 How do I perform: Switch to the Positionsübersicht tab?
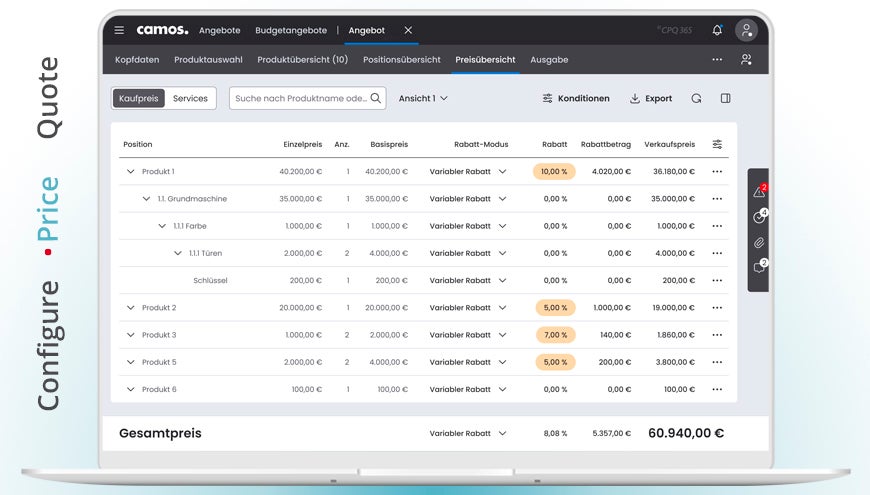(401, 60)
